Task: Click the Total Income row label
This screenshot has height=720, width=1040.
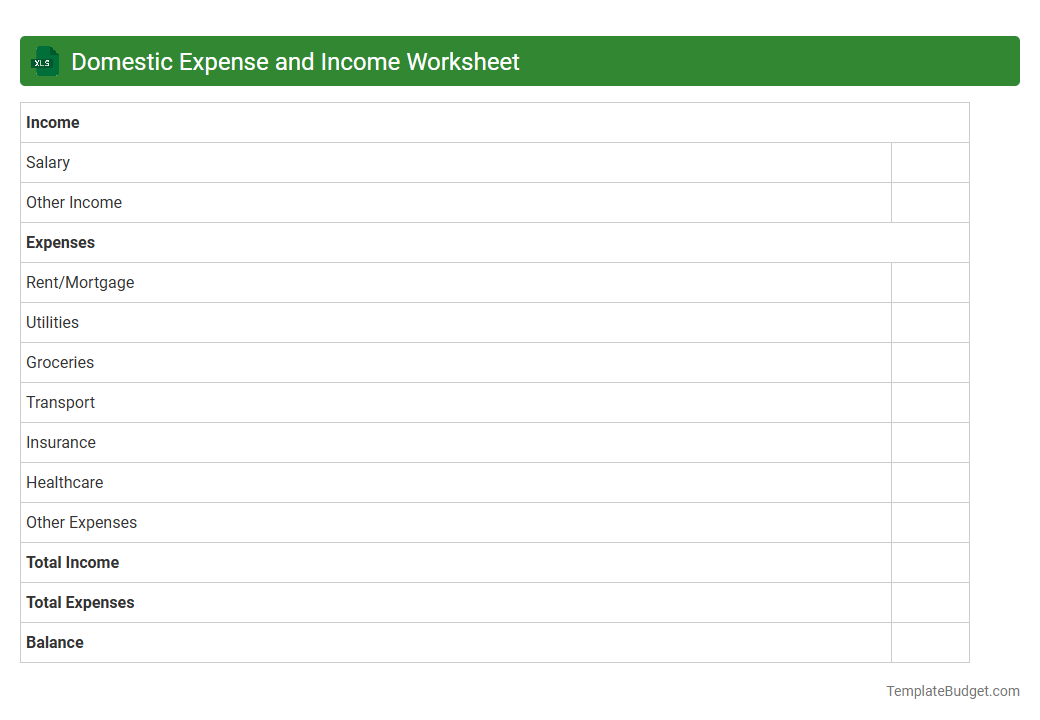Action: coord(72,562)
